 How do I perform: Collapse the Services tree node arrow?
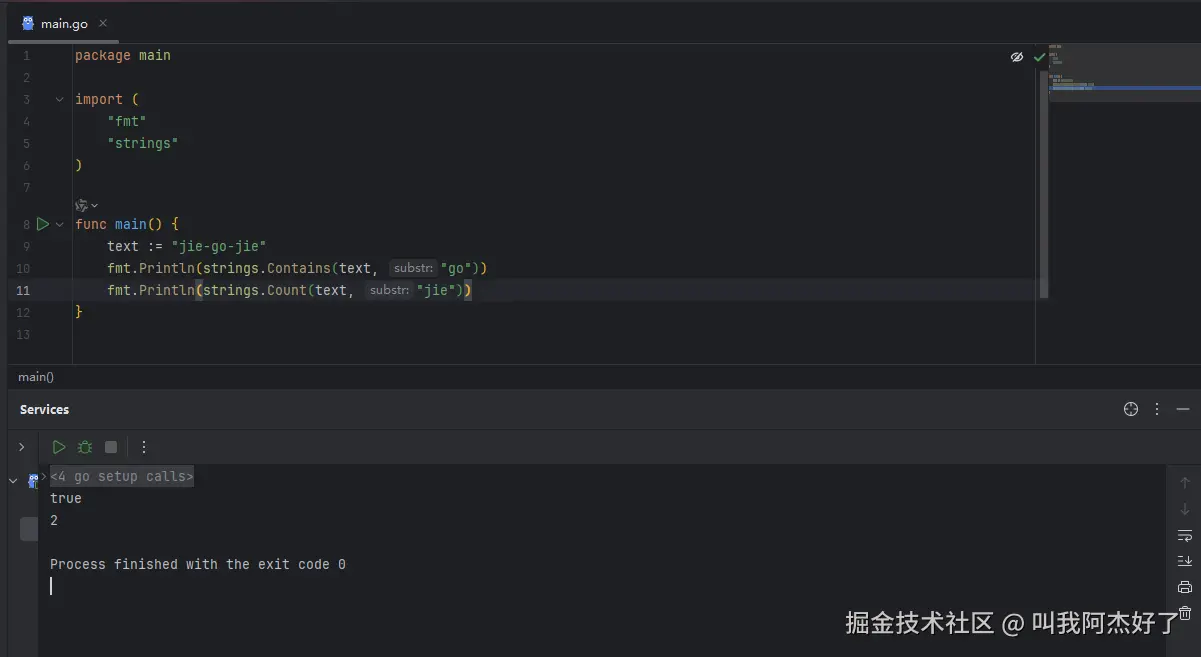(x=13, y=481)
